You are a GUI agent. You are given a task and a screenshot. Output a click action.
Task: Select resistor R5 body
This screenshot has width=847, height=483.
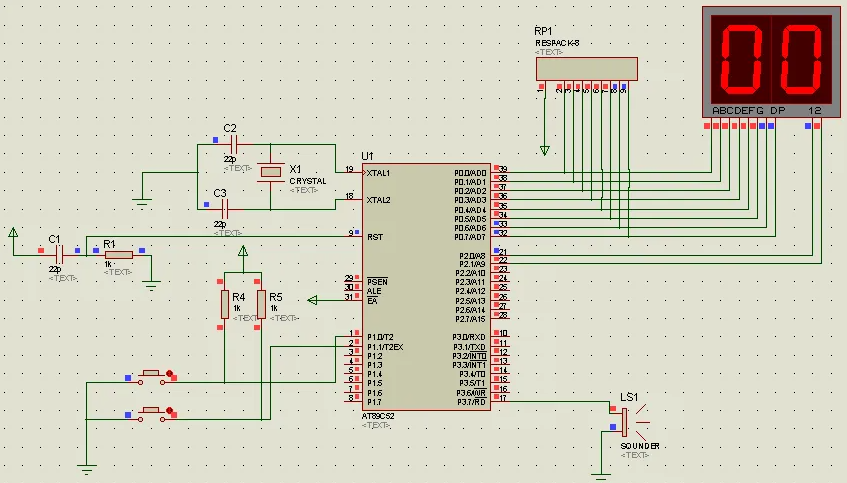coord(261,304)
